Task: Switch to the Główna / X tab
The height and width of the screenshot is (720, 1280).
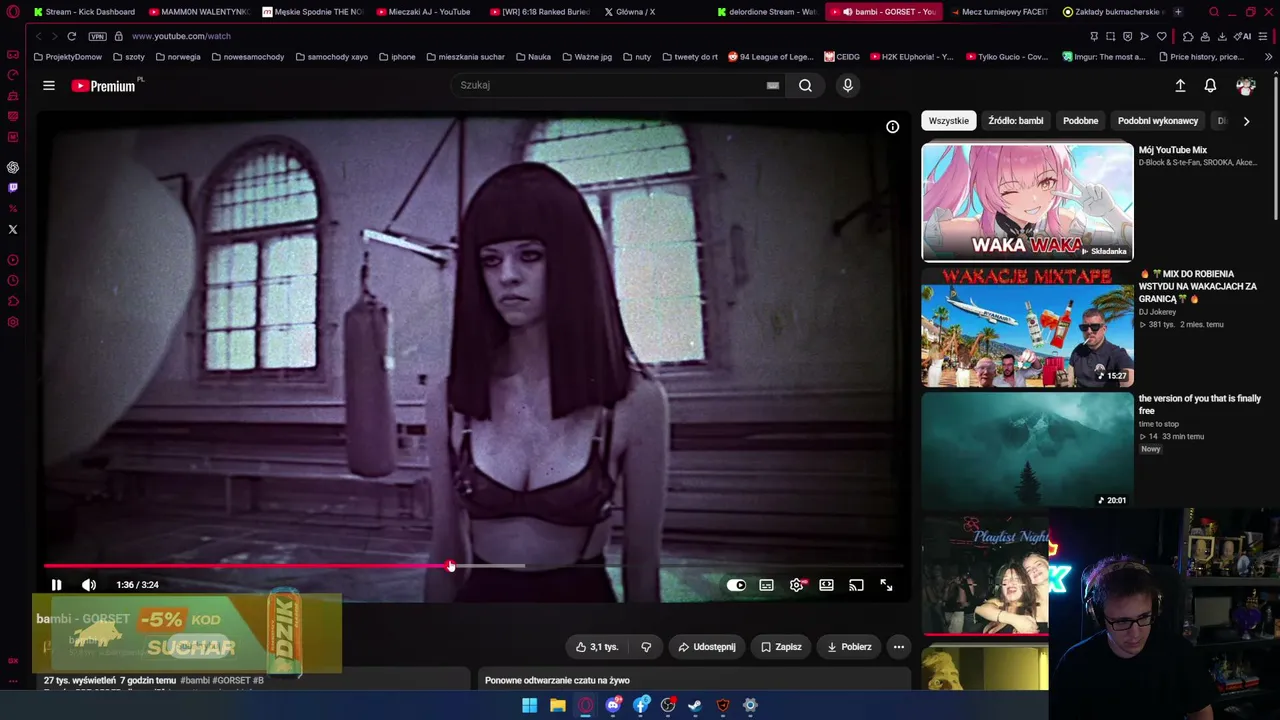Action: click(x=630, y=12)
